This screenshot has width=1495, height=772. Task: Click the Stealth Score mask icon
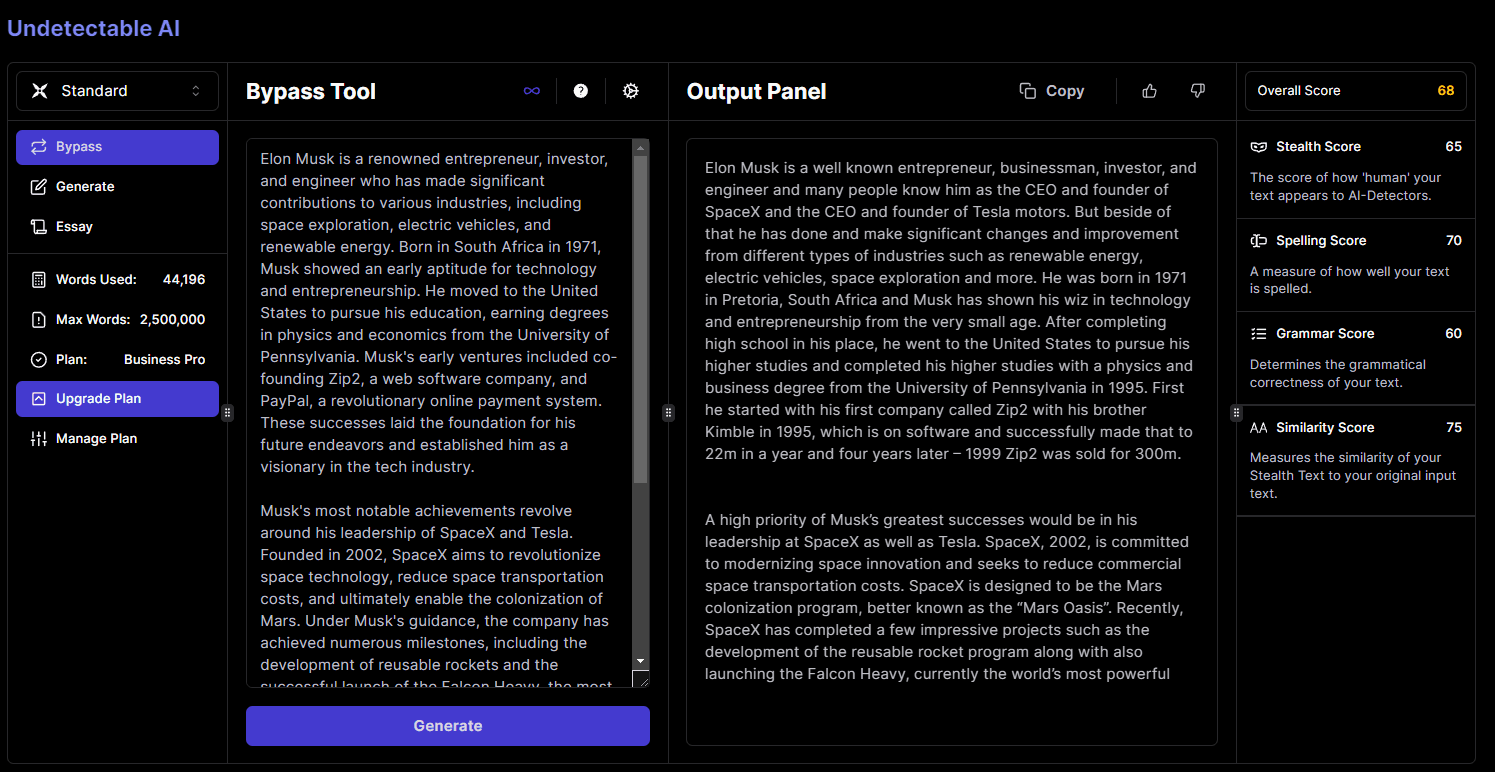tap(1259, 147)
